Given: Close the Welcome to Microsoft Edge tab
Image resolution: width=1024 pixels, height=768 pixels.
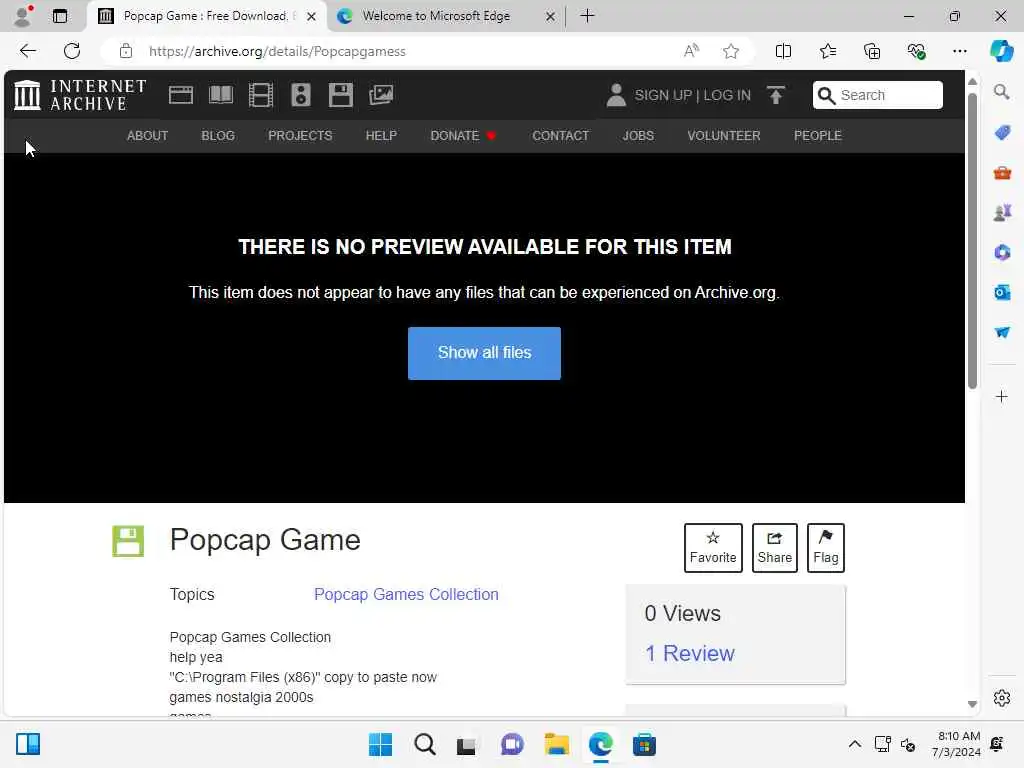Looking at the screenshot, I should click(x=551, y=16).
